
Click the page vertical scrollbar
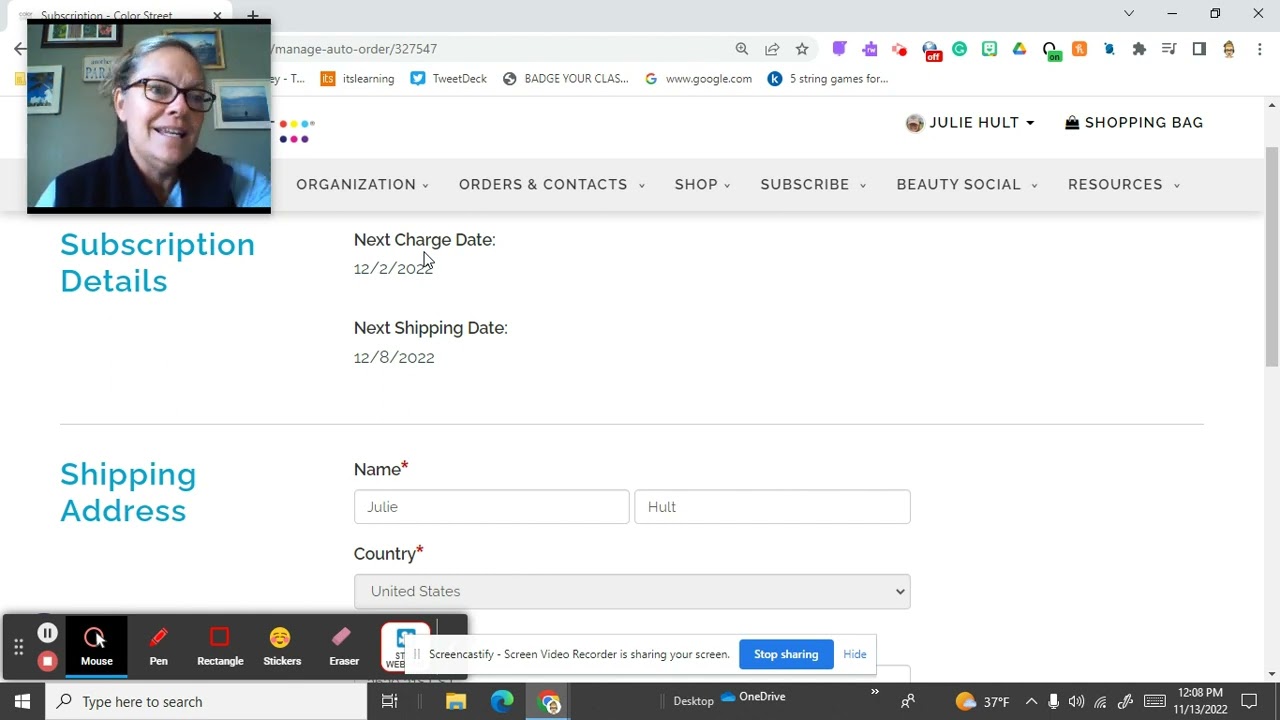click(1272, 257)
